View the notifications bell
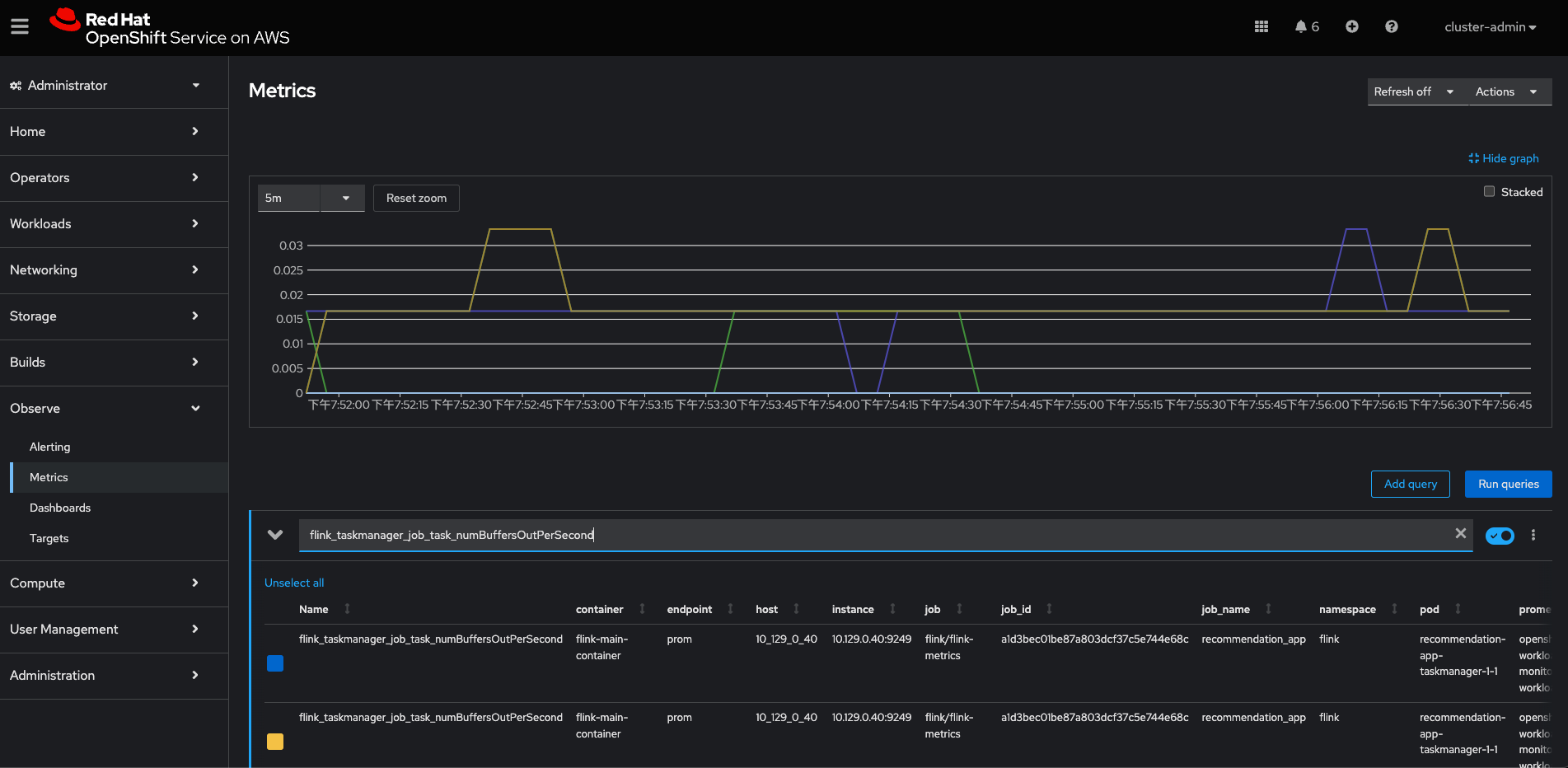The image size is (1568, 768). click(1305, 27)
